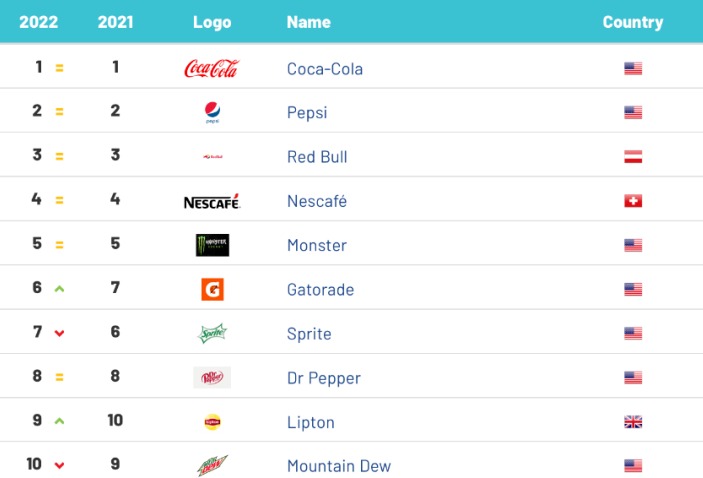The height and width of the screenshot is (478, 703).
Task: Click the green up arrow beside Gatorade's rank
Action: coord(59,289)
